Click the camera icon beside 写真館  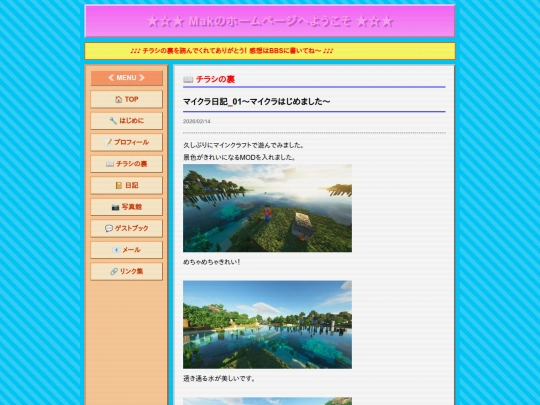115,207
